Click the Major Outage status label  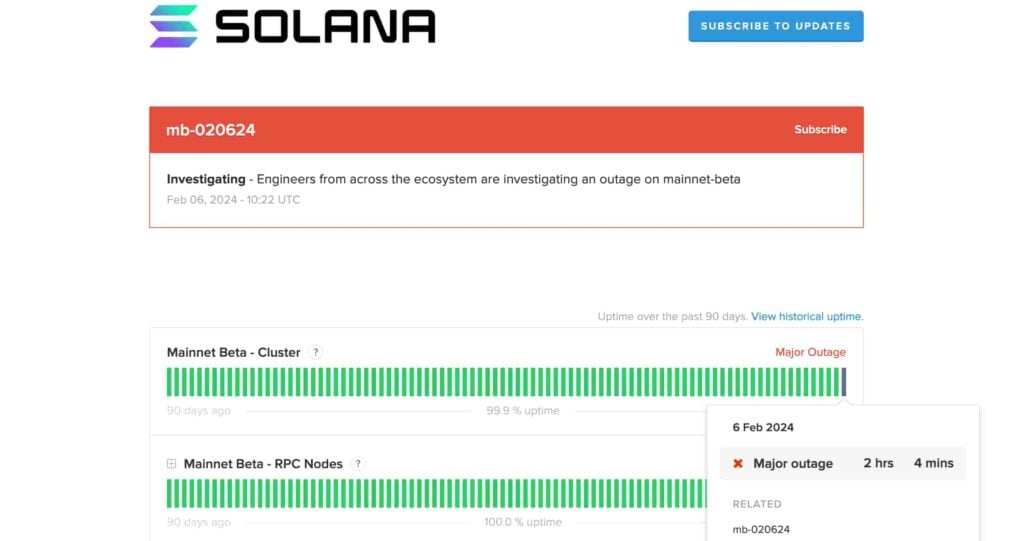[810, 352]
